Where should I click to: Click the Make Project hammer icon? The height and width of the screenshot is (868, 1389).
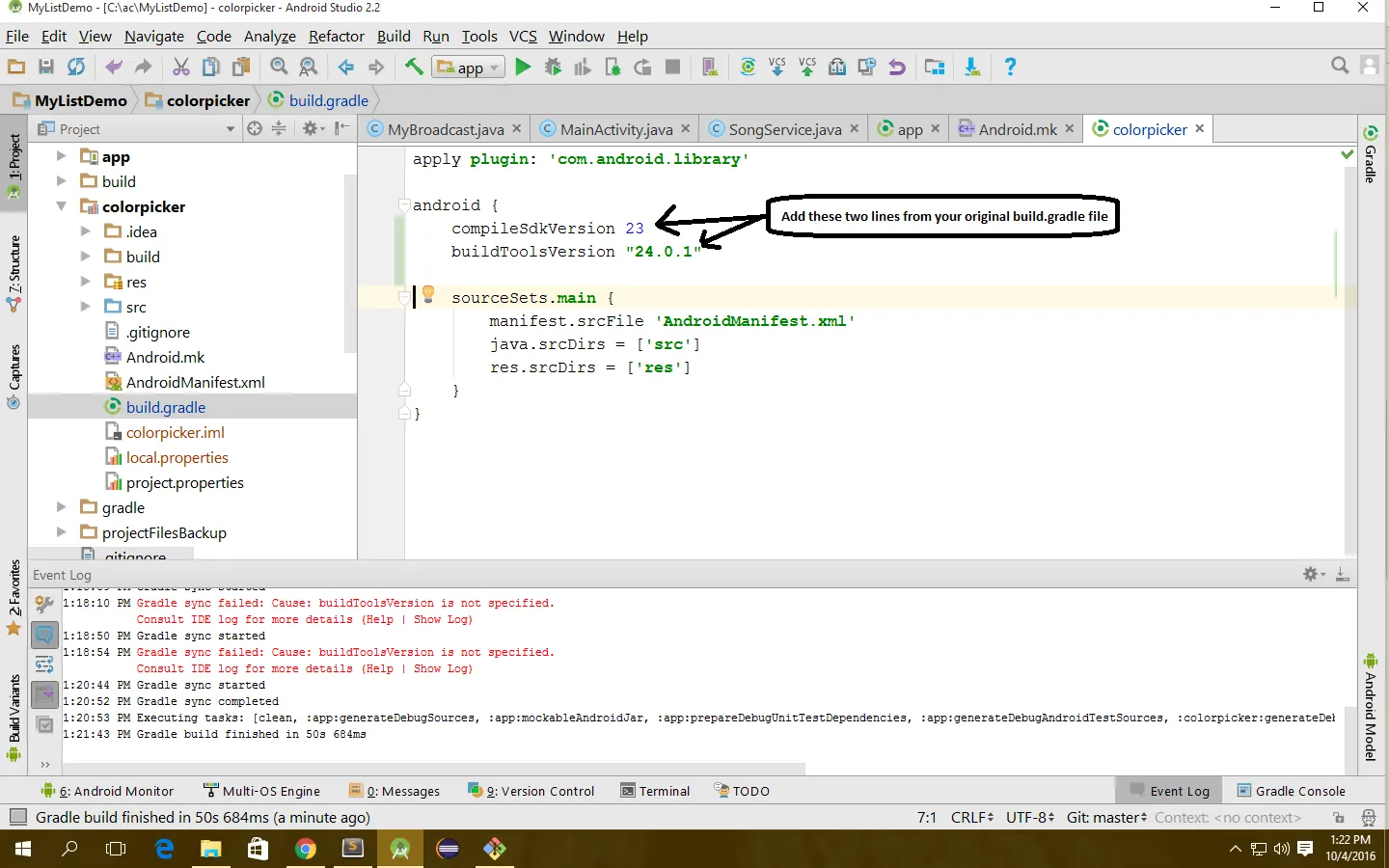tap(413, 67)
